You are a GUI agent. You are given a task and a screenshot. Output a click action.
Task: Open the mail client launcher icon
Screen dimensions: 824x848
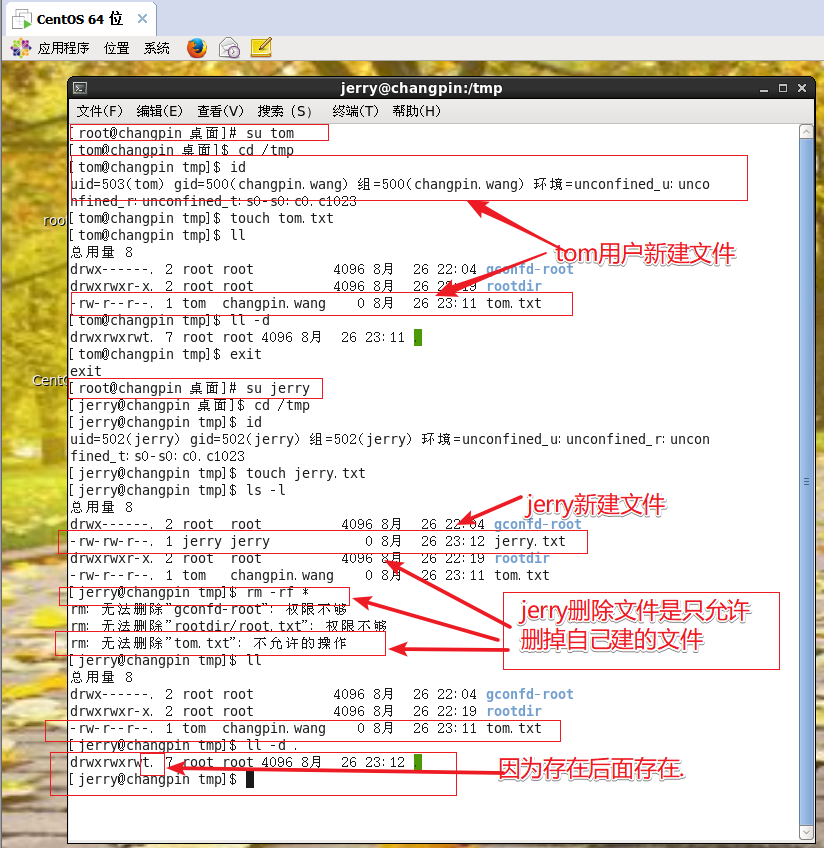click(x=229, y=48)
